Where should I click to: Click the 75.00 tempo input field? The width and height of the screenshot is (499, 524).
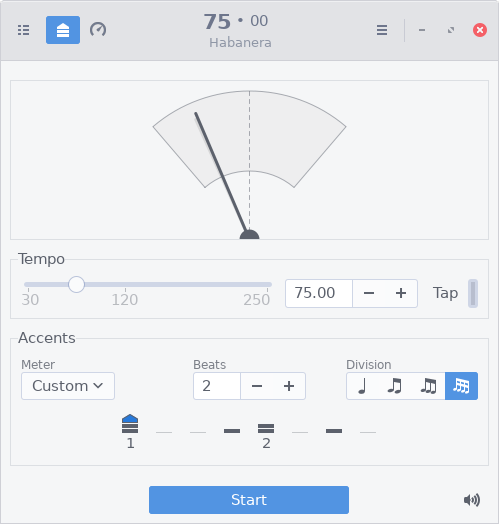pos(319,293)
